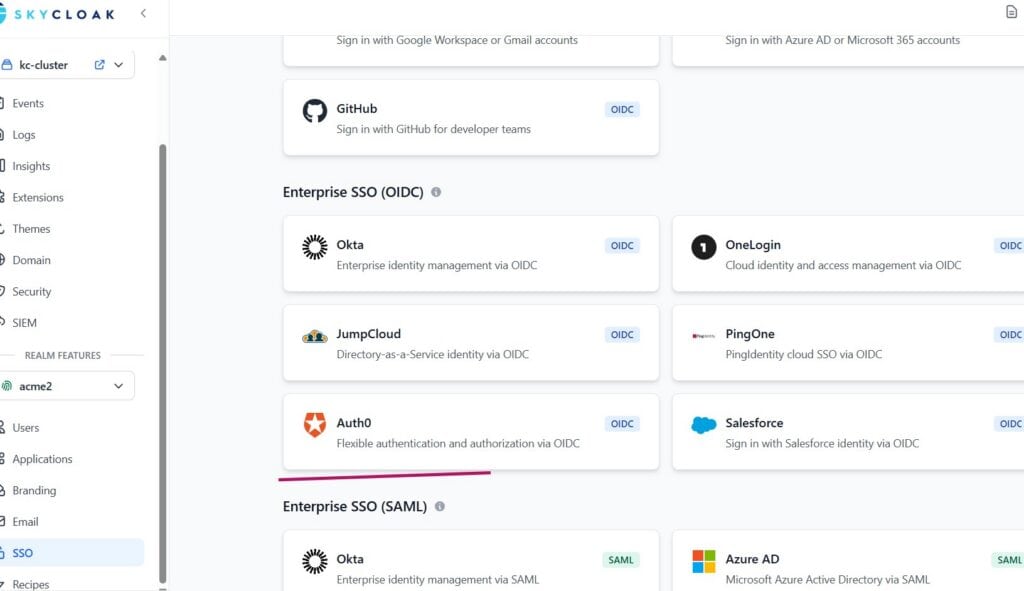This screenshot has width=1024, height=591.
Task: Click the JumpCloud logo icon
Action: pyautogui.click(x=315, y=337)
